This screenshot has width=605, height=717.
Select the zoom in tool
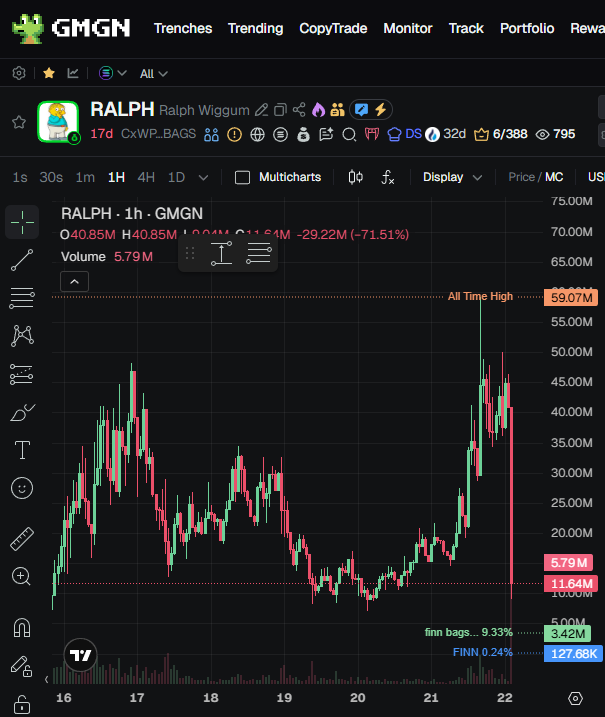[x=21, y=576]
